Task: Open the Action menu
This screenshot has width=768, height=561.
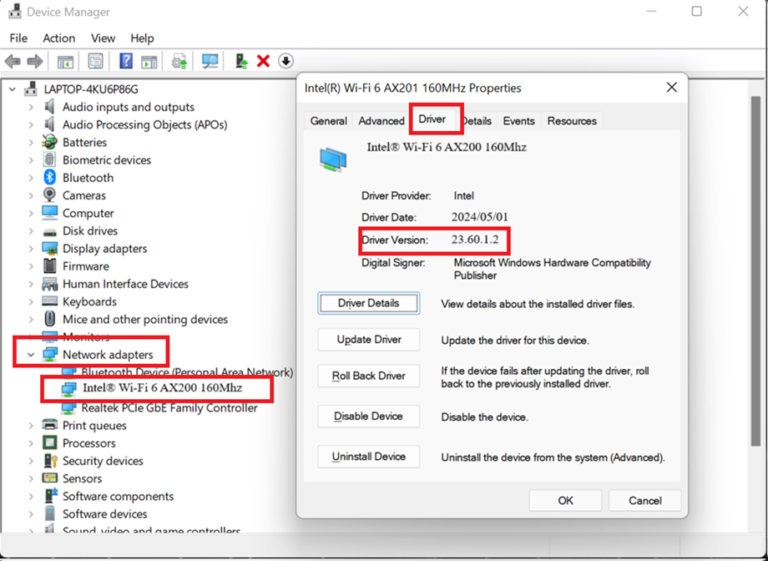Action: pos(59,38)
